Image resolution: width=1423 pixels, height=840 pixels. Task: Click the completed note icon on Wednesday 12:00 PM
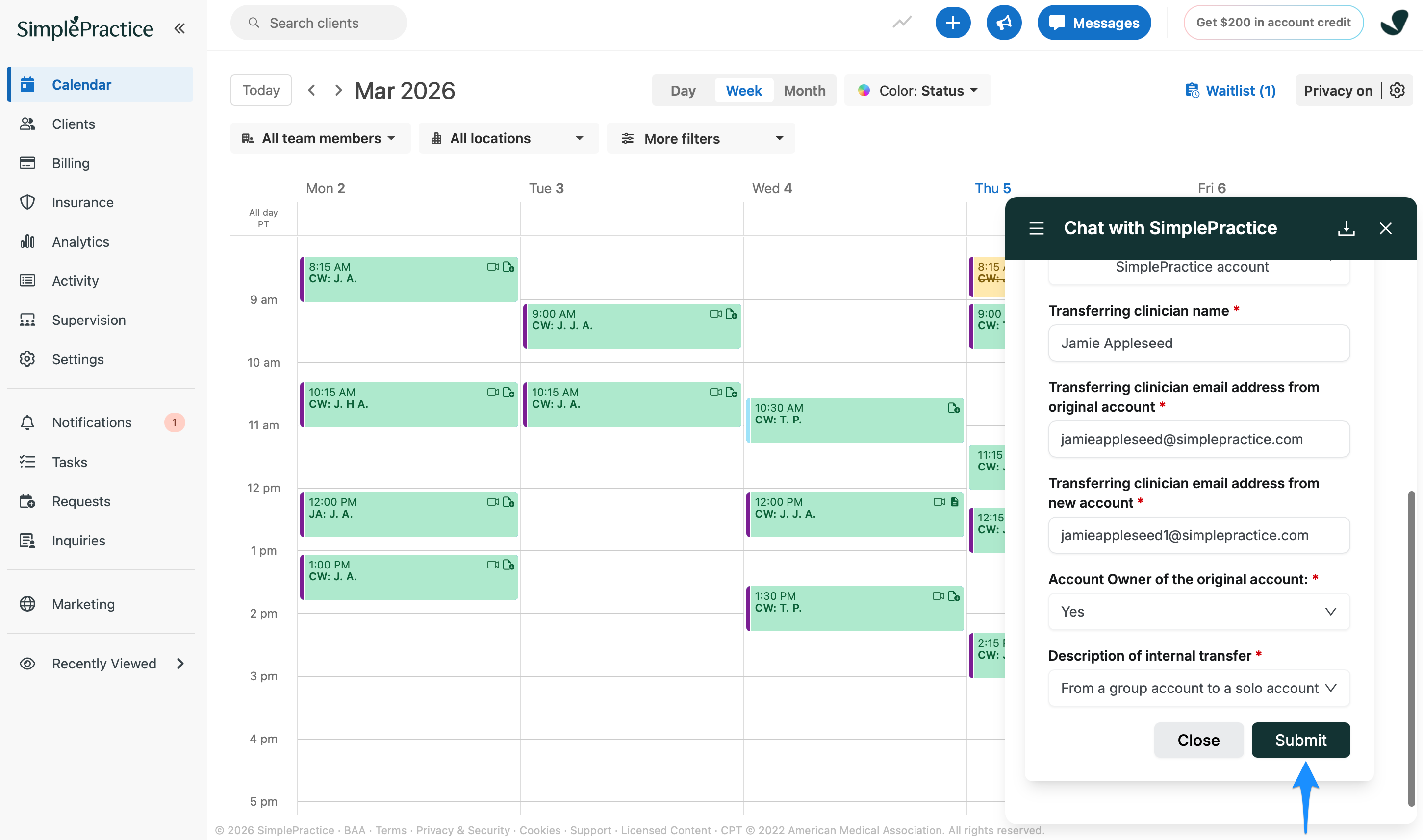[x=955, y=501]
